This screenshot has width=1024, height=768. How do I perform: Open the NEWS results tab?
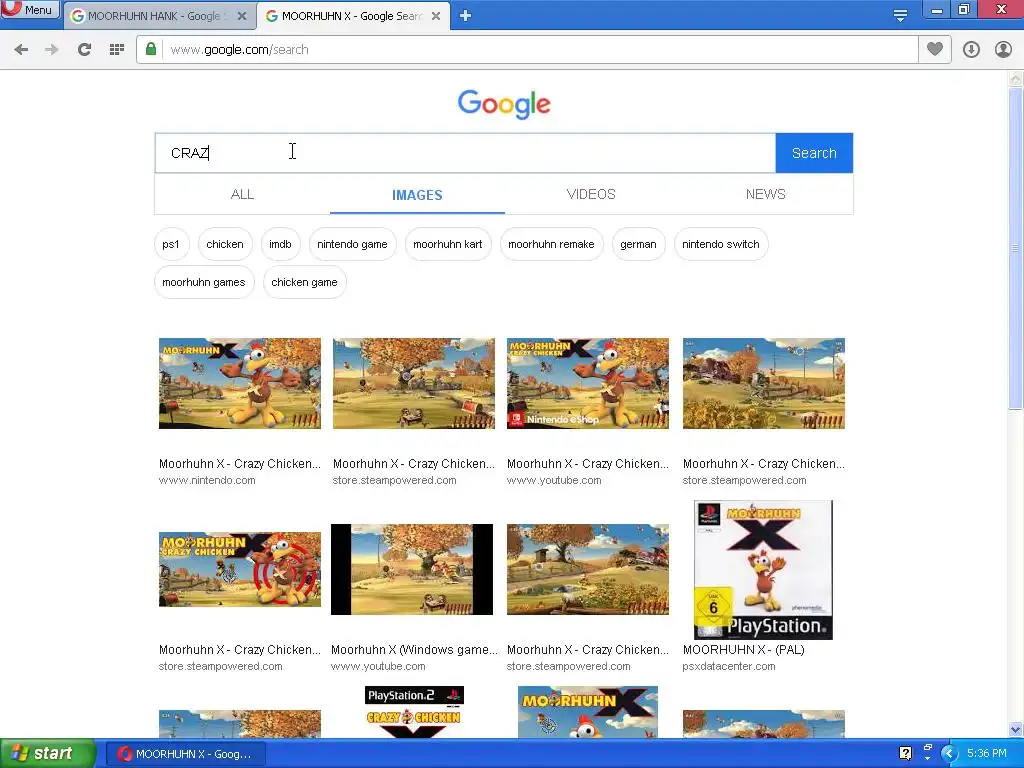coord(765,194)
